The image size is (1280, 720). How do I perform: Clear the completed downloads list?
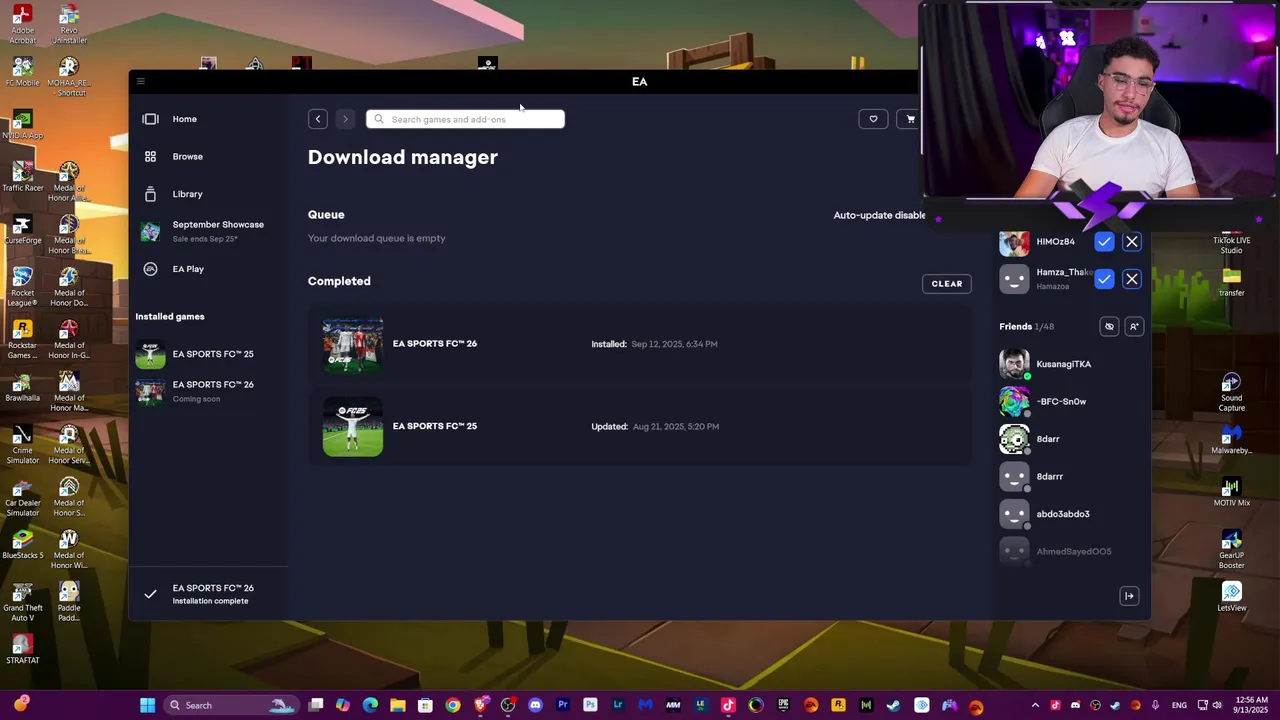coord(947,284)
